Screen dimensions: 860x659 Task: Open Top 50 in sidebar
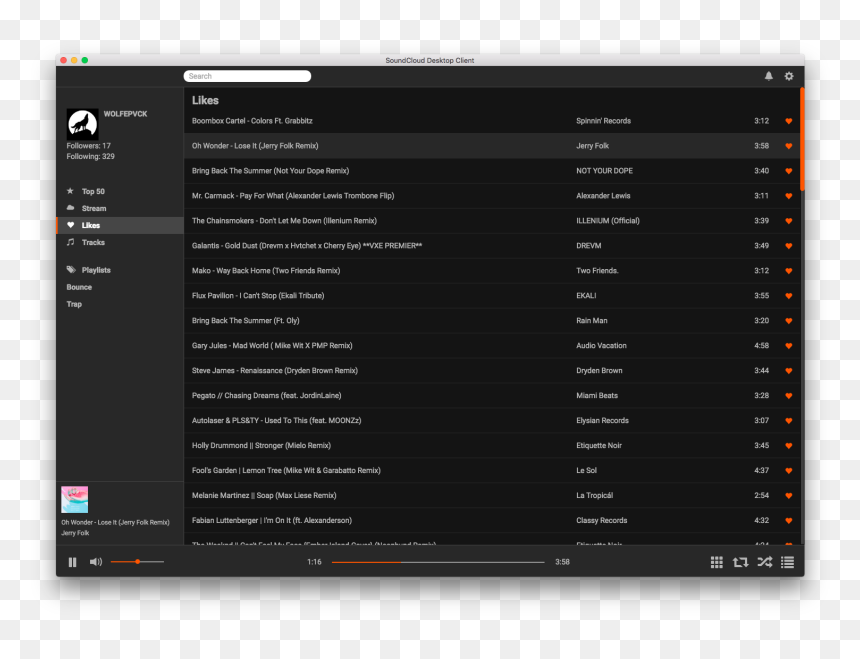(x=93, y=191)
